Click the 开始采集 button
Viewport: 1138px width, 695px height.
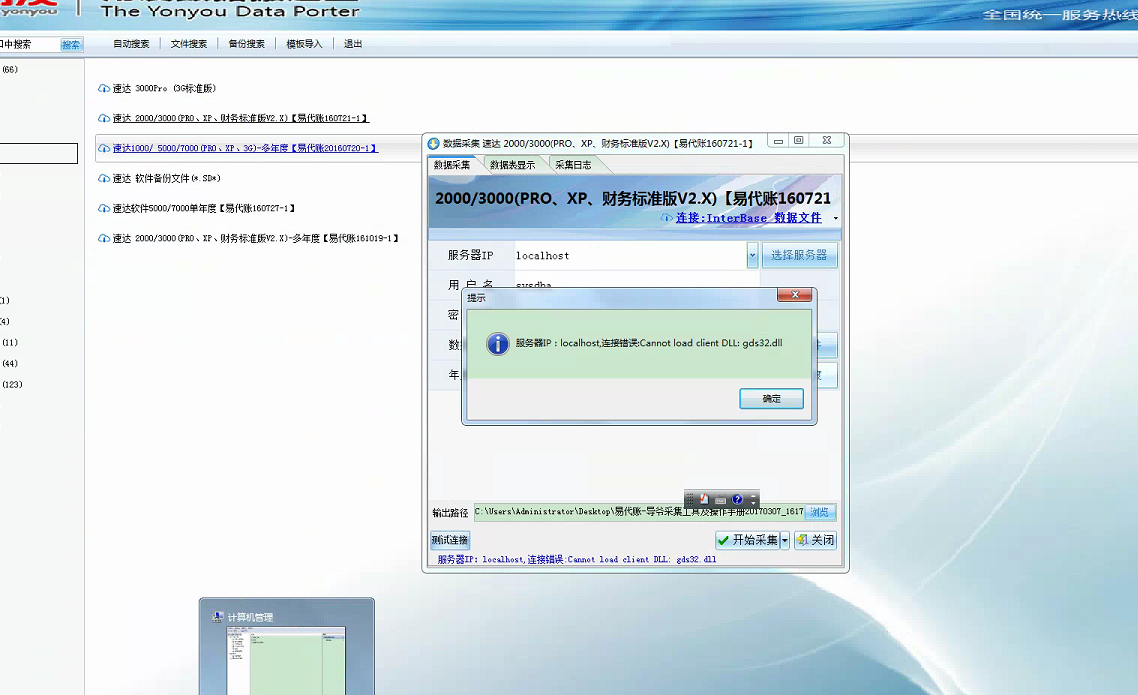(x=747, y=540)
